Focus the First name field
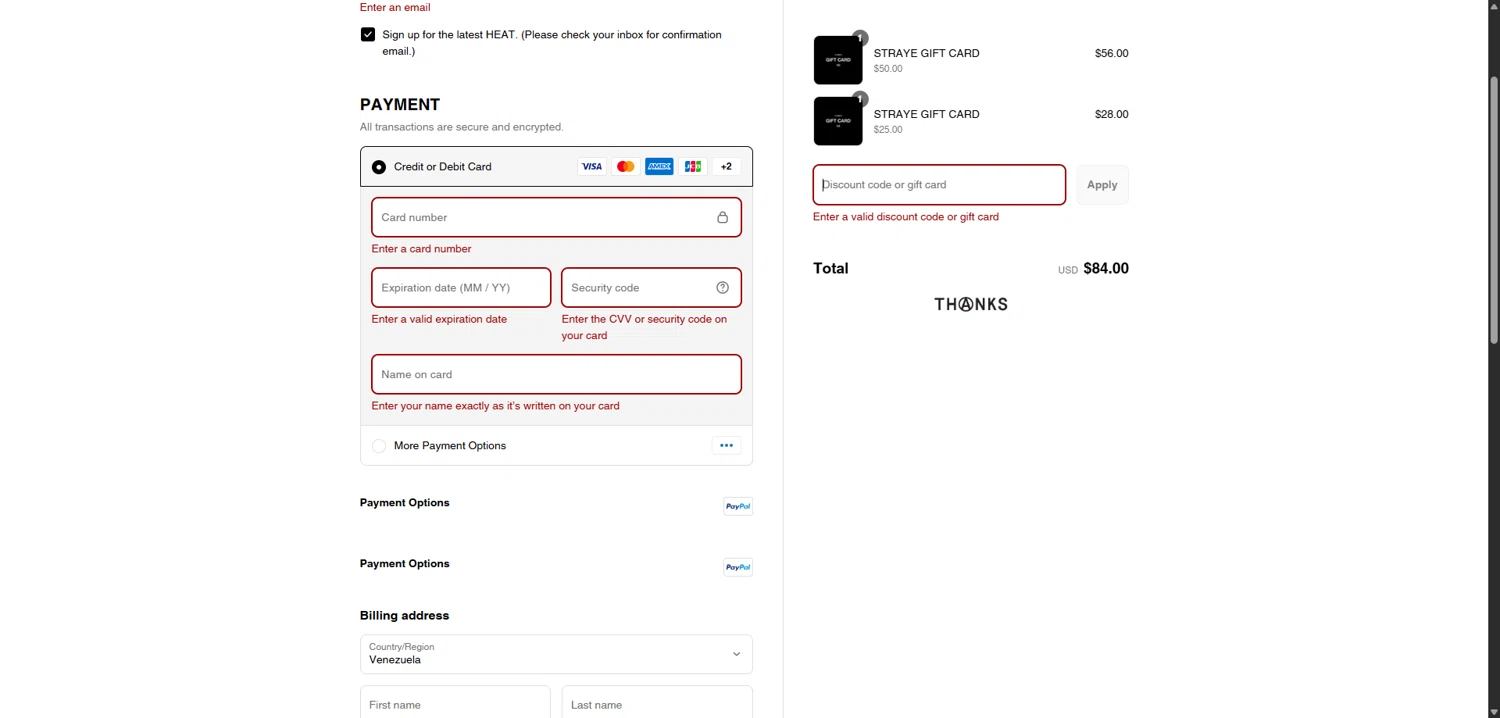The width and height of the screenshot is (1500, 718). pos(455,702)
